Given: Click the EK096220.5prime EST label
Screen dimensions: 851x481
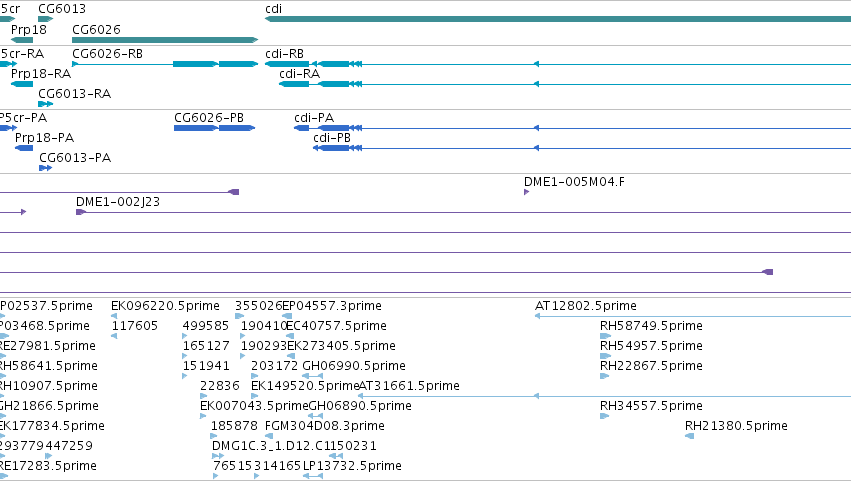Looking at the screenshot, I should (166, 306).
